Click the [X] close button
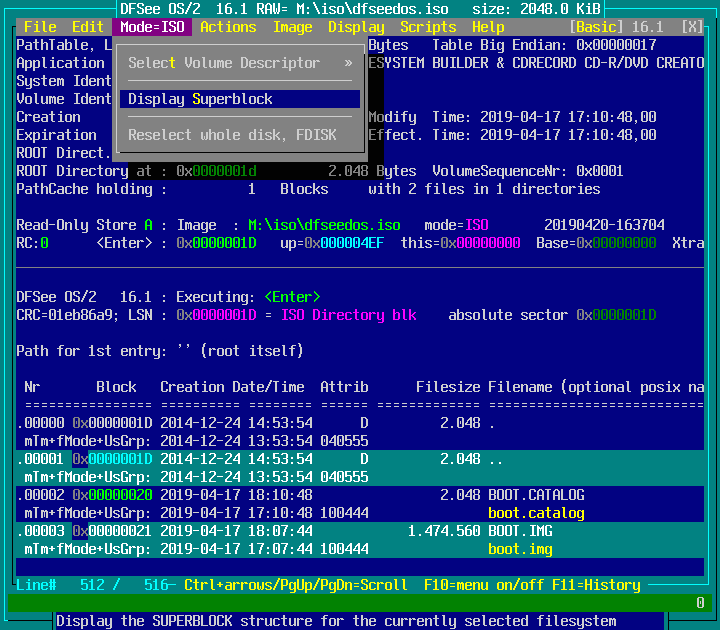Viewport: 720px width, 630px height. click(692, 27)
